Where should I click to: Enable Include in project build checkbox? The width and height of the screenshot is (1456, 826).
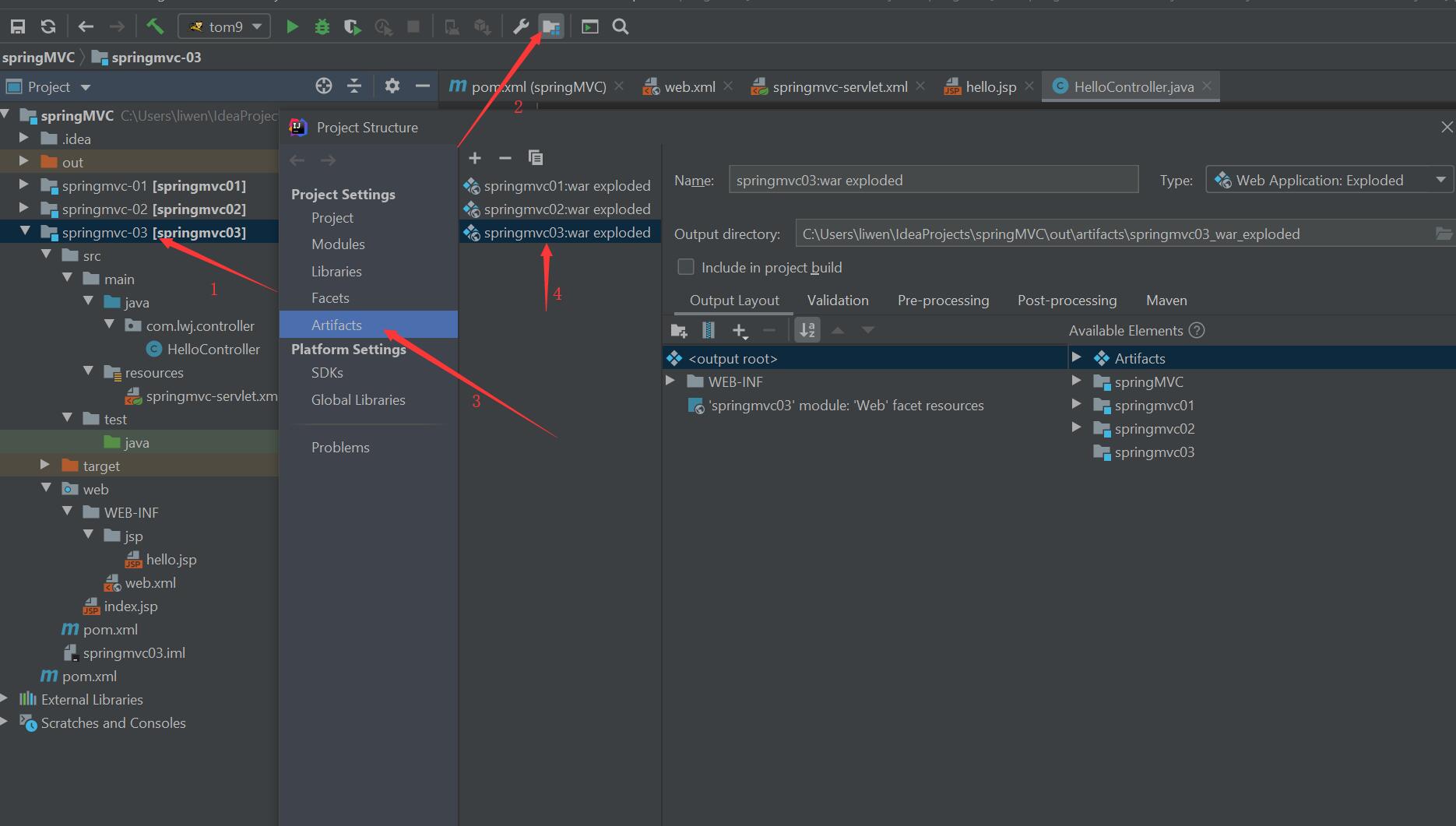[686, 267]
